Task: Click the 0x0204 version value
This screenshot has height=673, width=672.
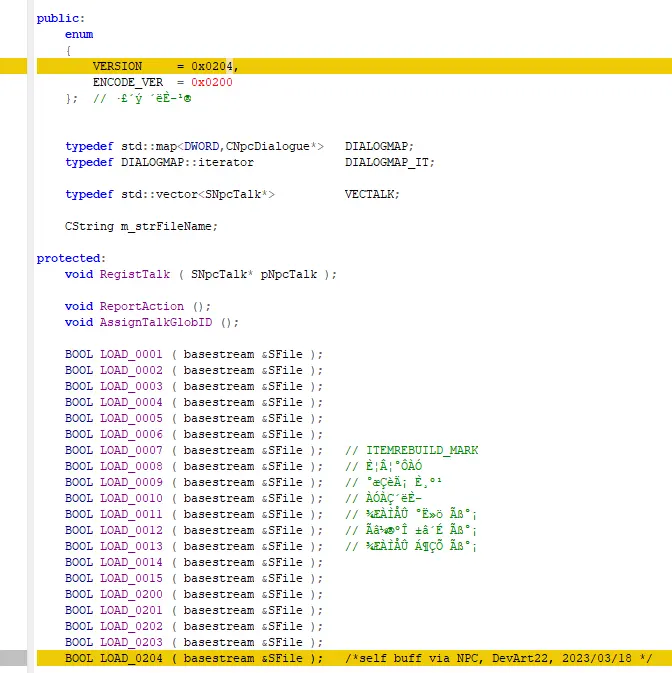Action: pyautogui.click(x=212, y=66)
